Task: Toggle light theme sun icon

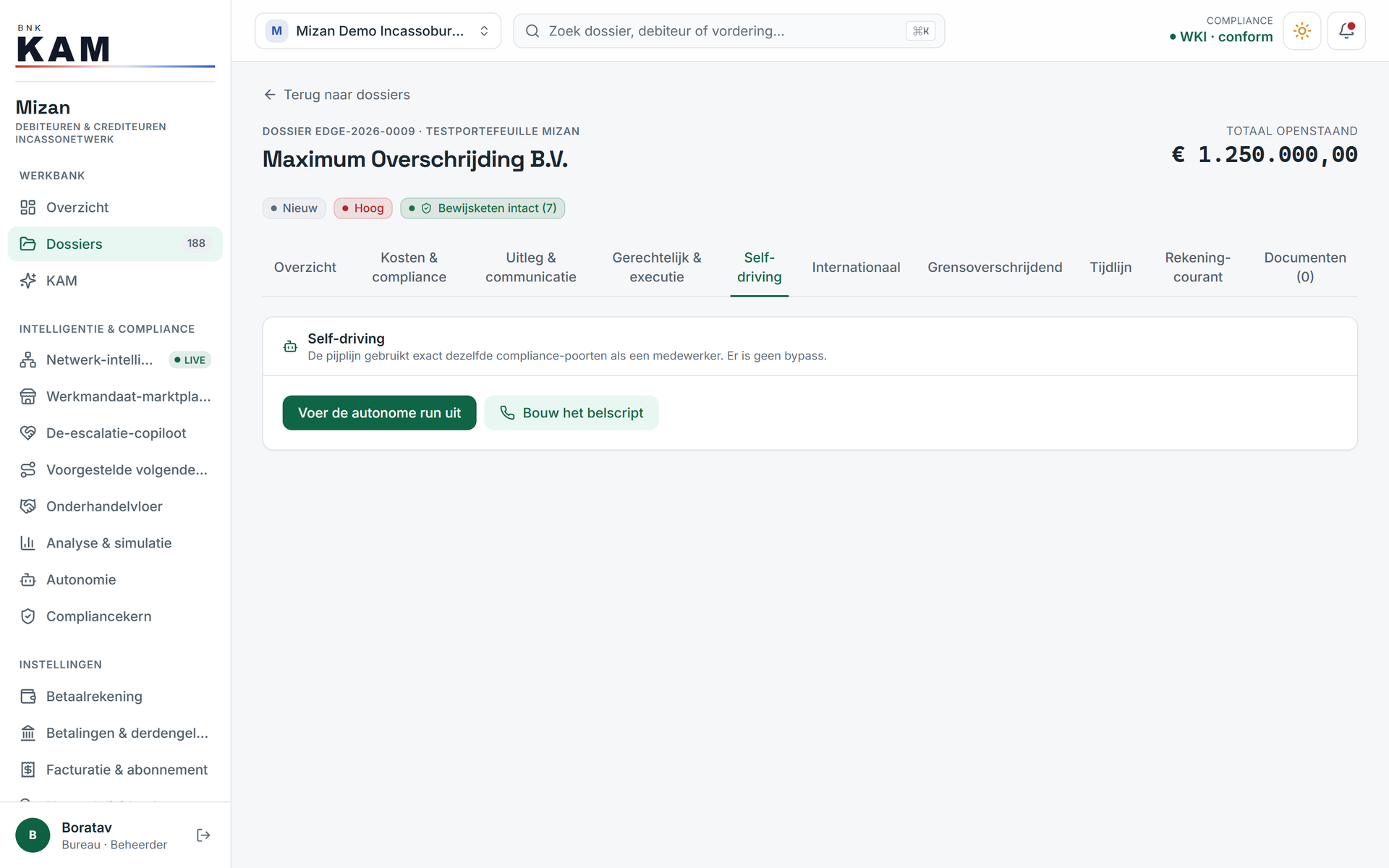Action: (1301, 31)
